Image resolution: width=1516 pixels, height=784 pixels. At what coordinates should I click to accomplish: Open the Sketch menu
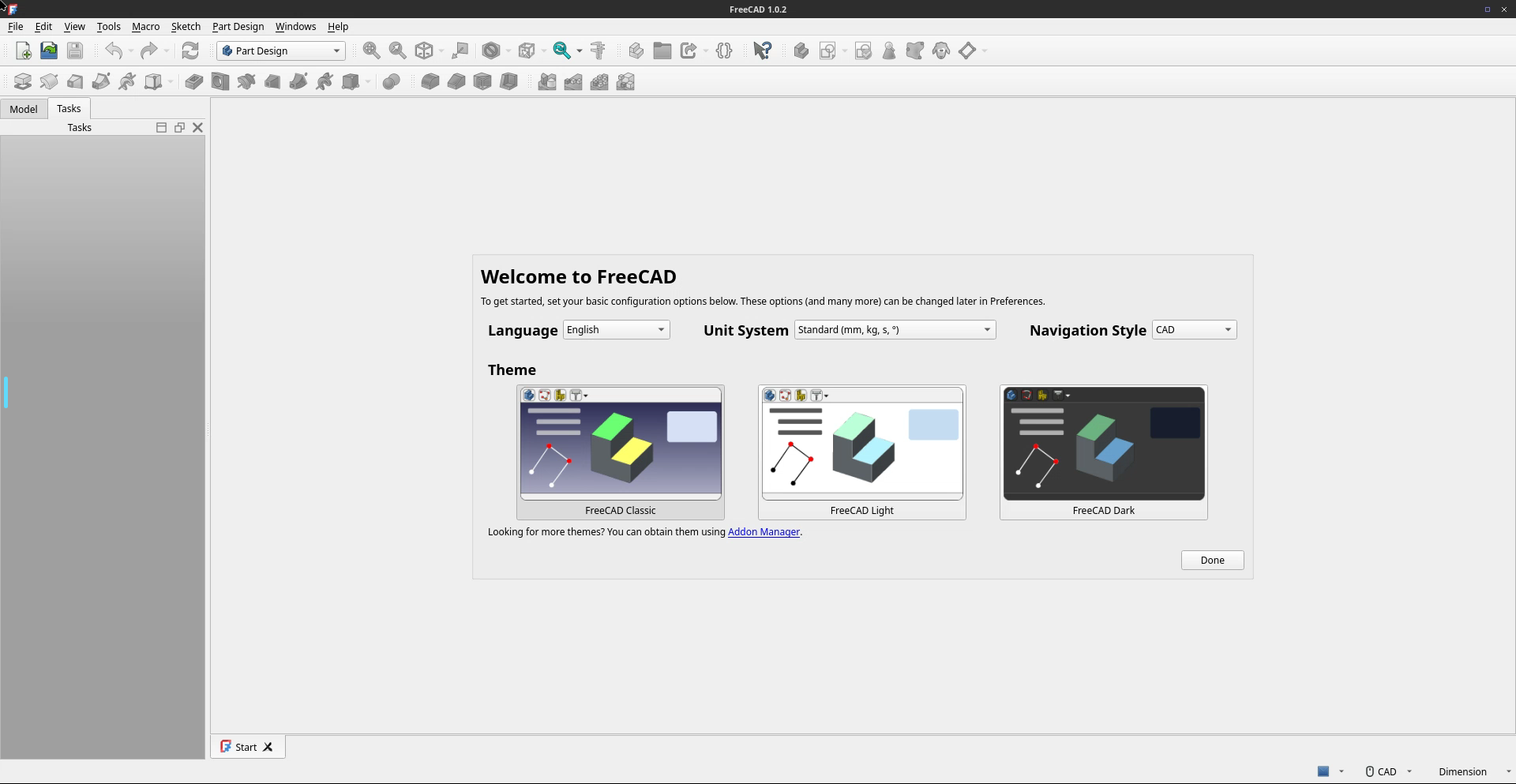(186, 27)
